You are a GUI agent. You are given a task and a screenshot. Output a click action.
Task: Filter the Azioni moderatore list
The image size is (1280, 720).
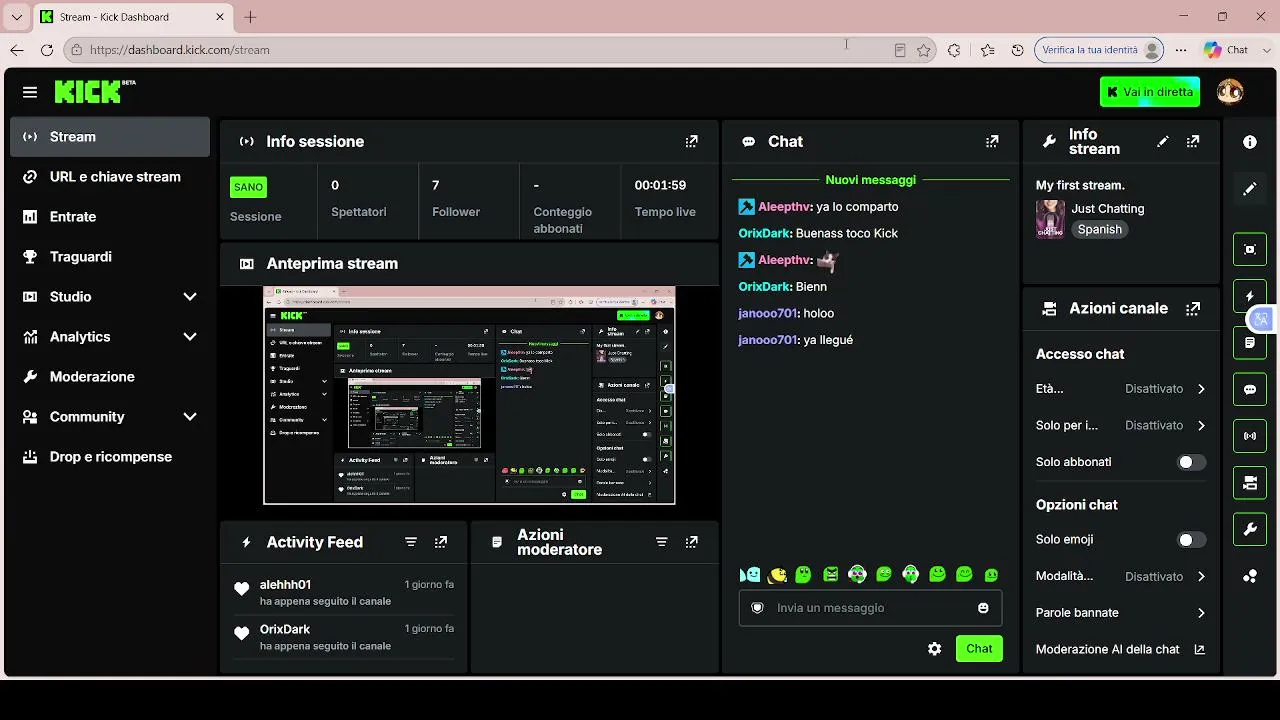pos(661,542)
